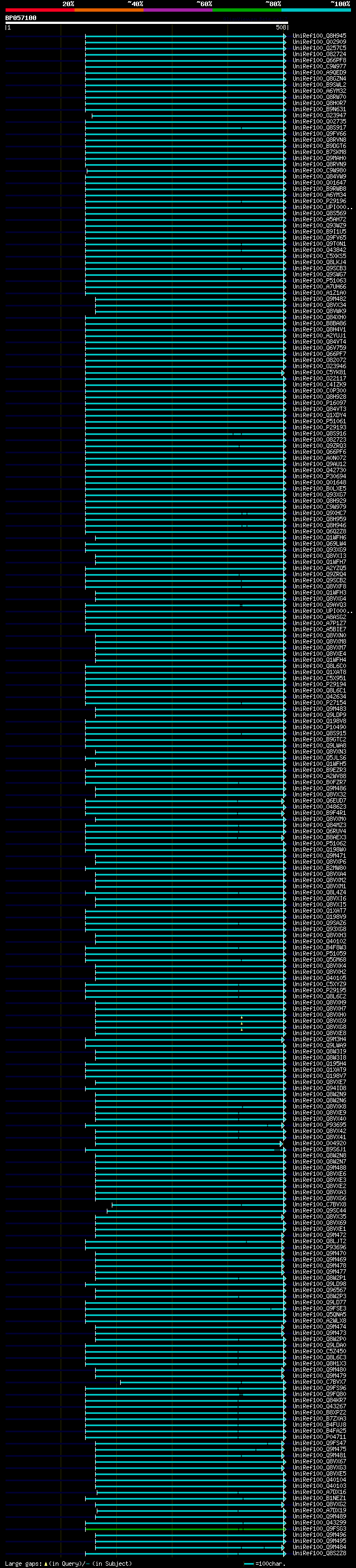Select label UniRef100_Q9M496
The width and height of the screenshot is (356, 1568).
319,1535
